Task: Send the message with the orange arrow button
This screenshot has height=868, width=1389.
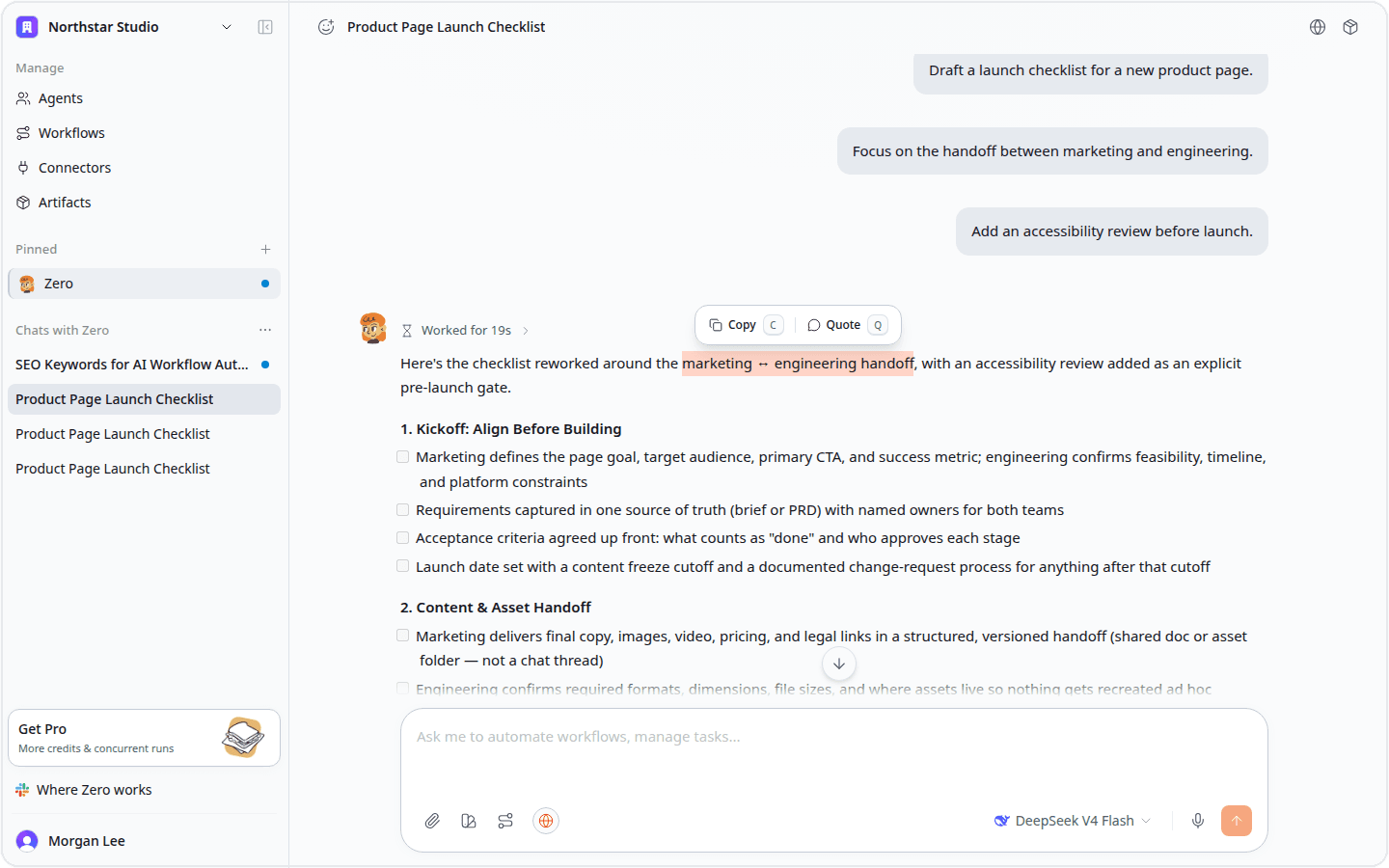Action: pyautogui.click(x=1237, y=821)
